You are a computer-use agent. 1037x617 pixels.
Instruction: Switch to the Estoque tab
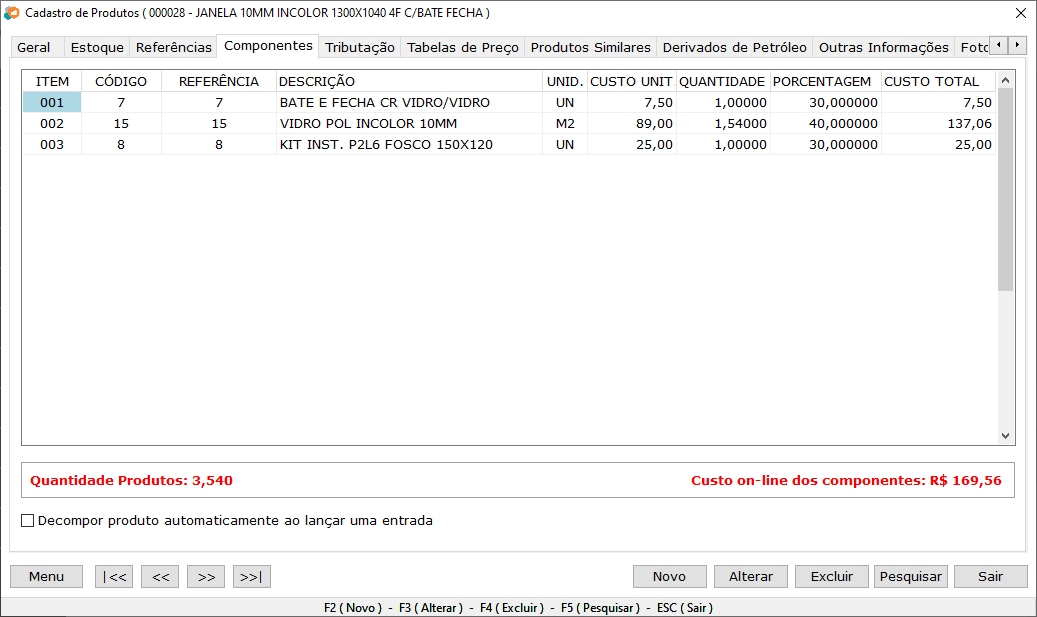[x=98, y=46]
